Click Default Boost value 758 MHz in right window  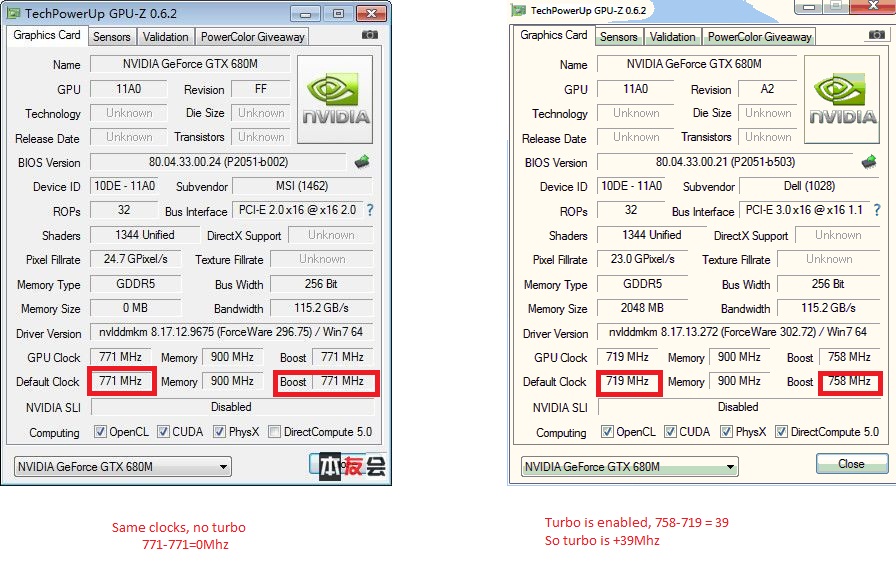(849, 381)
